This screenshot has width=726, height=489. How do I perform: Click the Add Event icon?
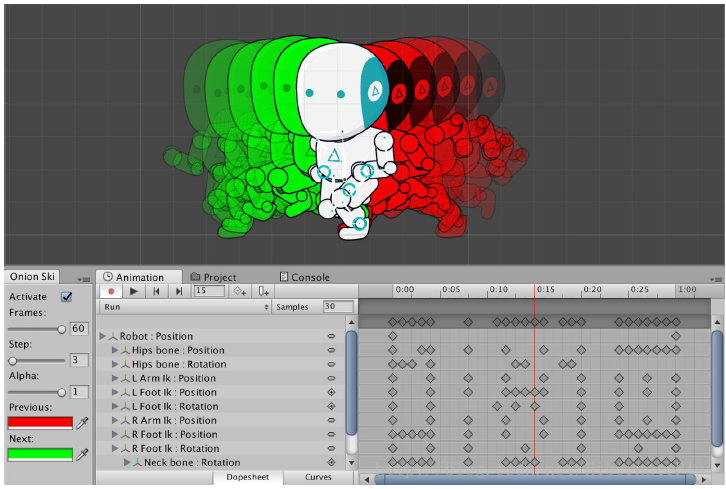coord(263,291)
